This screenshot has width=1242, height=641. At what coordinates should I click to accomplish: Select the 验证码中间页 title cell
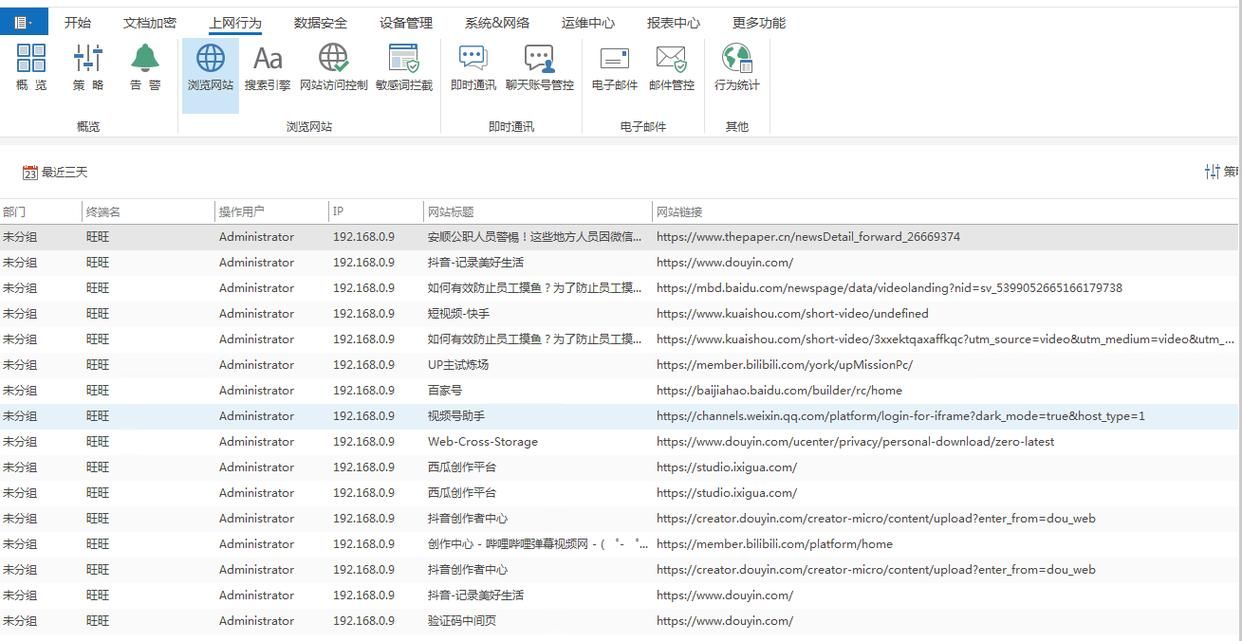462,621
